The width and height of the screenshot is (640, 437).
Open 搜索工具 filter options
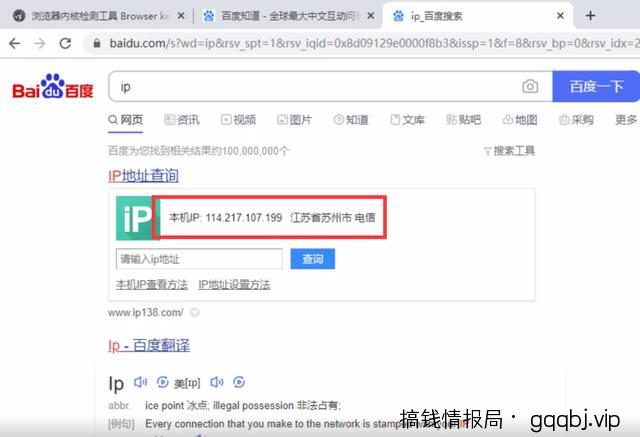509,151
